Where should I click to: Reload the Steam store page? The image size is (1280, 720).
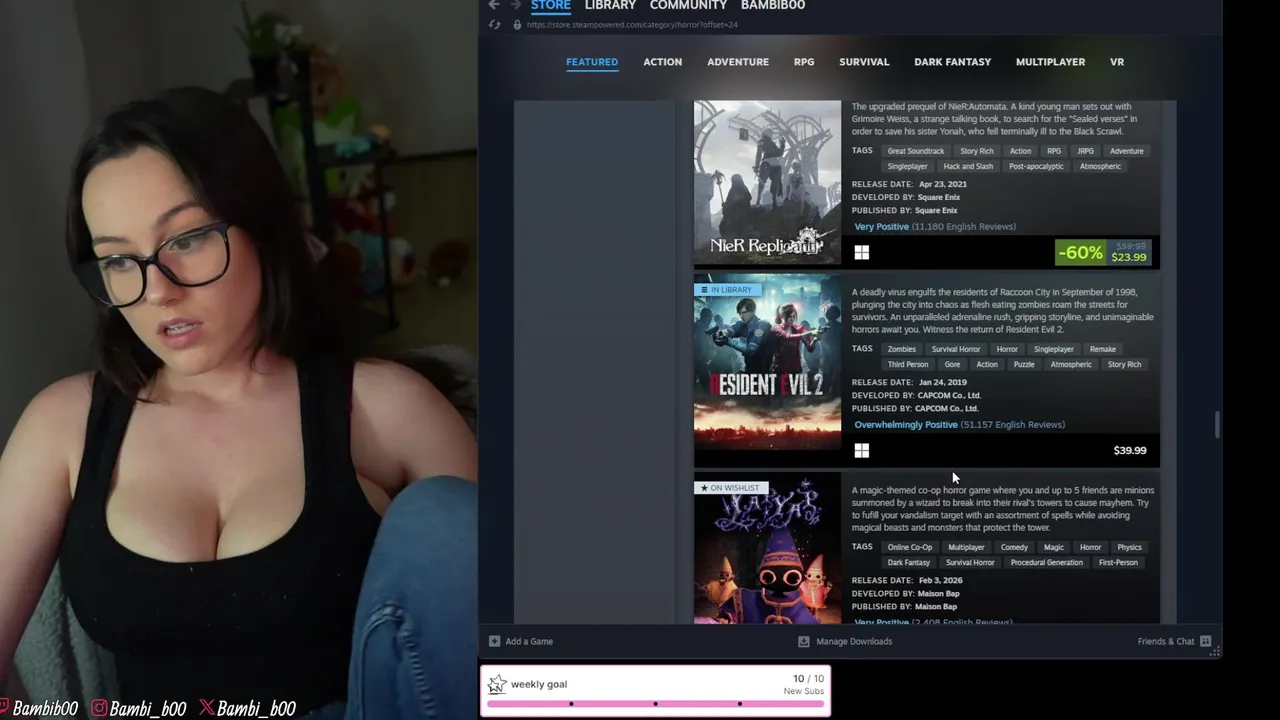point(494,24)
